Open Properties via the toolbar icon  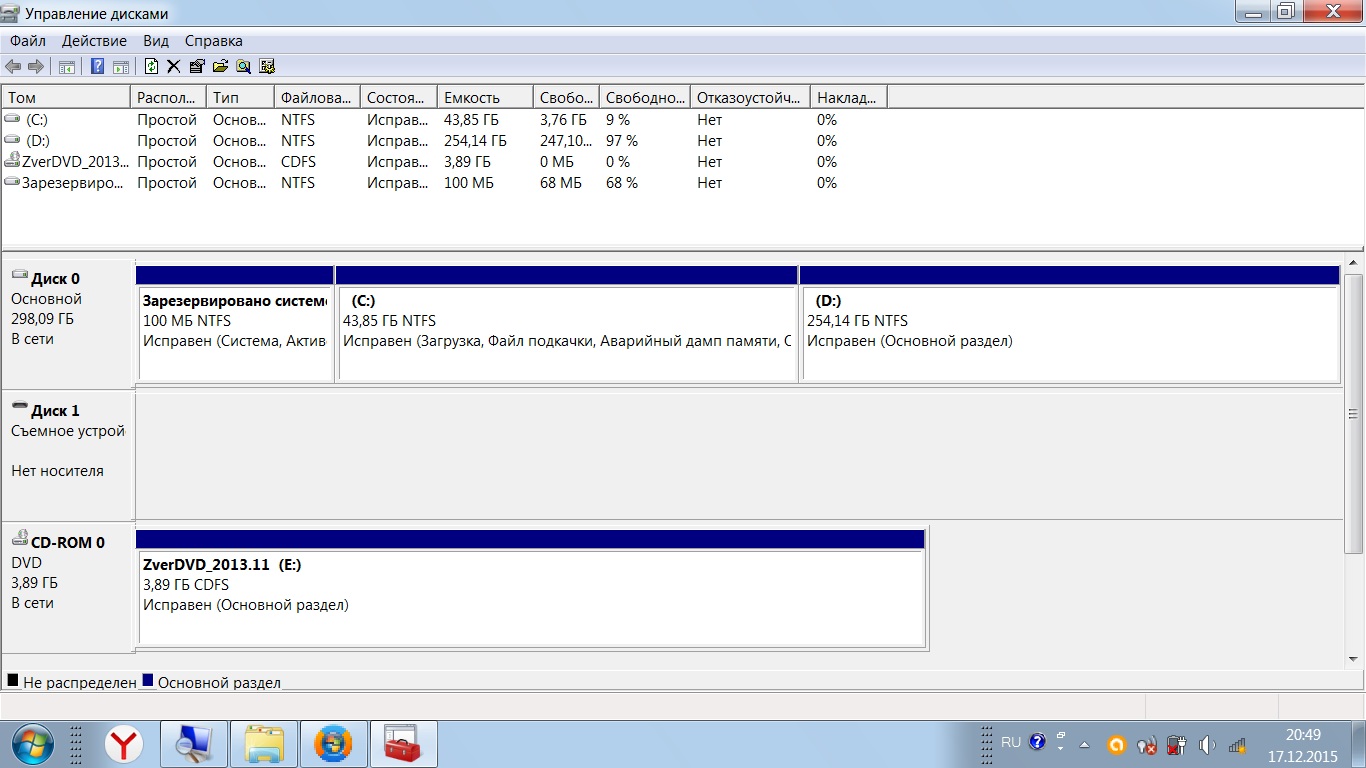coord(196,67)
